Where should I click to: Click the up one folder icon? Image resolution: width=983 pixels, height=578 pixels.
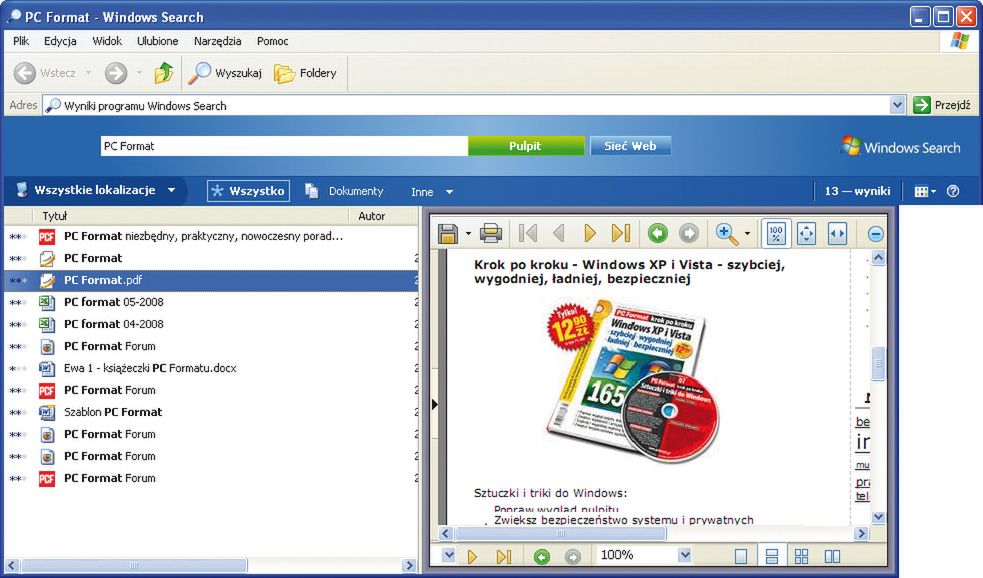pyautogui.click(x=164, y=73)
